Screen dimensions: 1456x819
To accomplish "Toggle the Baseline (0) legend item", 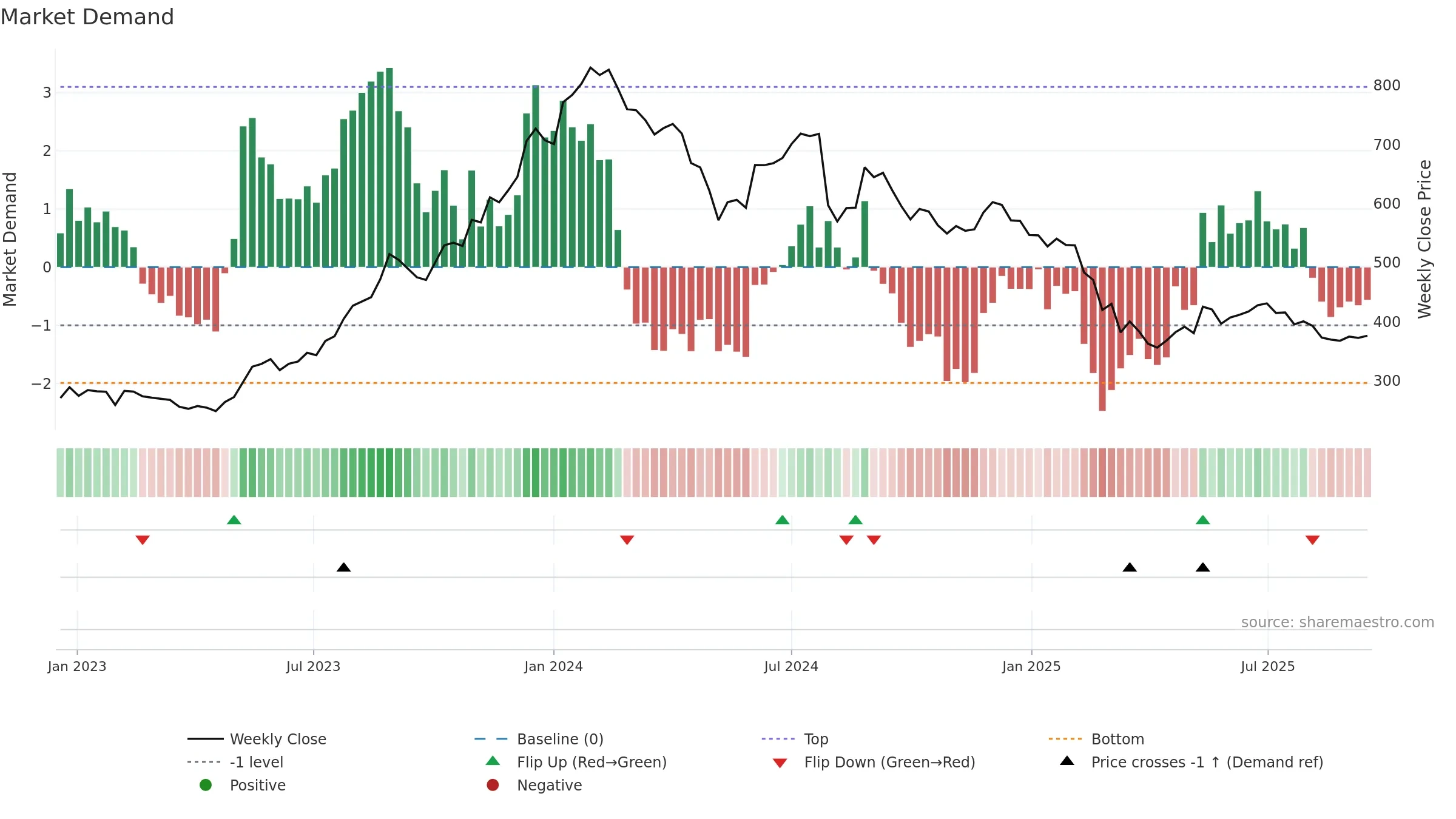I will coord(539,739).
